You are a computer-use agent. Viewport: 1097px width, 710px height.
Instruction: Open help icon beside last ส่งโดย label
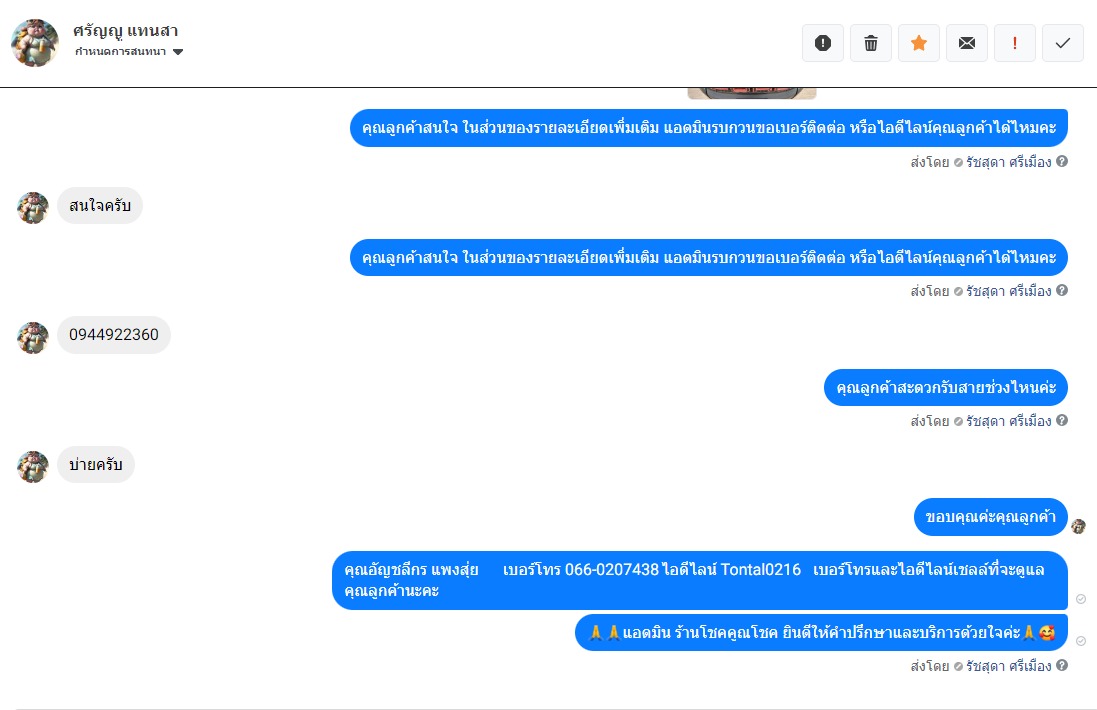[x=1062, y=665]
